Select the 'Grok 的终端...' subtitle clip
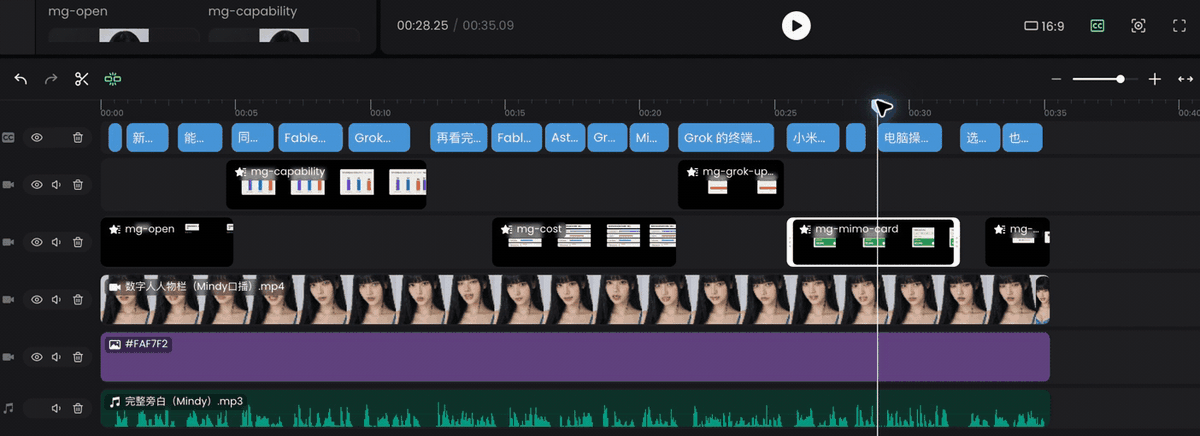The width and height of the screenshot is (1200, 436). 727,138
